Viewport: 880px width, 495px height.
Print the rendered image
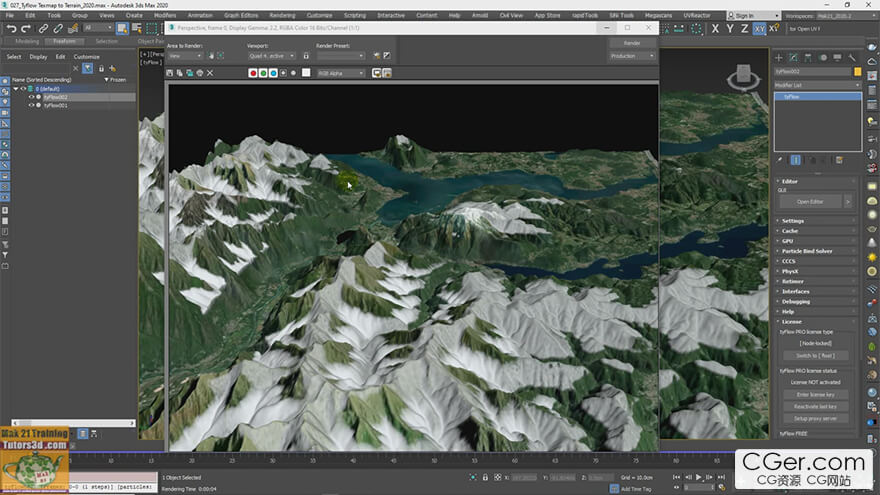(200, 73)
